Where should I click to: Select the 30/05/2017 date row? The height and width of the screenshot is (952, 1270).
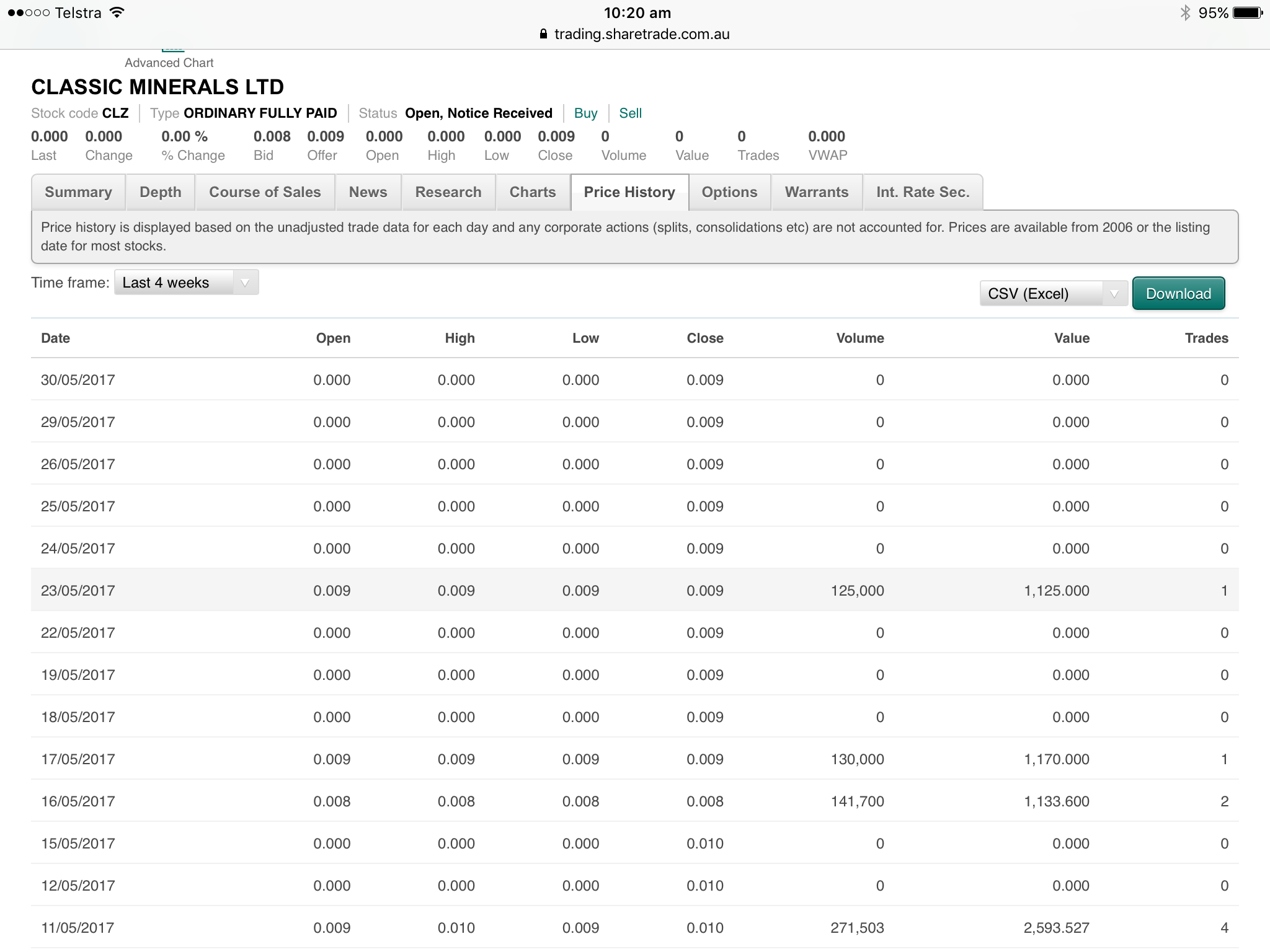point(635,380)
